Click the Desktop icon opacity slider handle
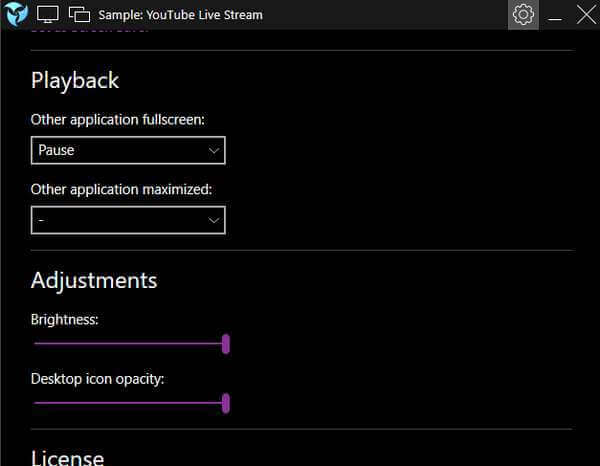600x466 pixels. [226, 403]
